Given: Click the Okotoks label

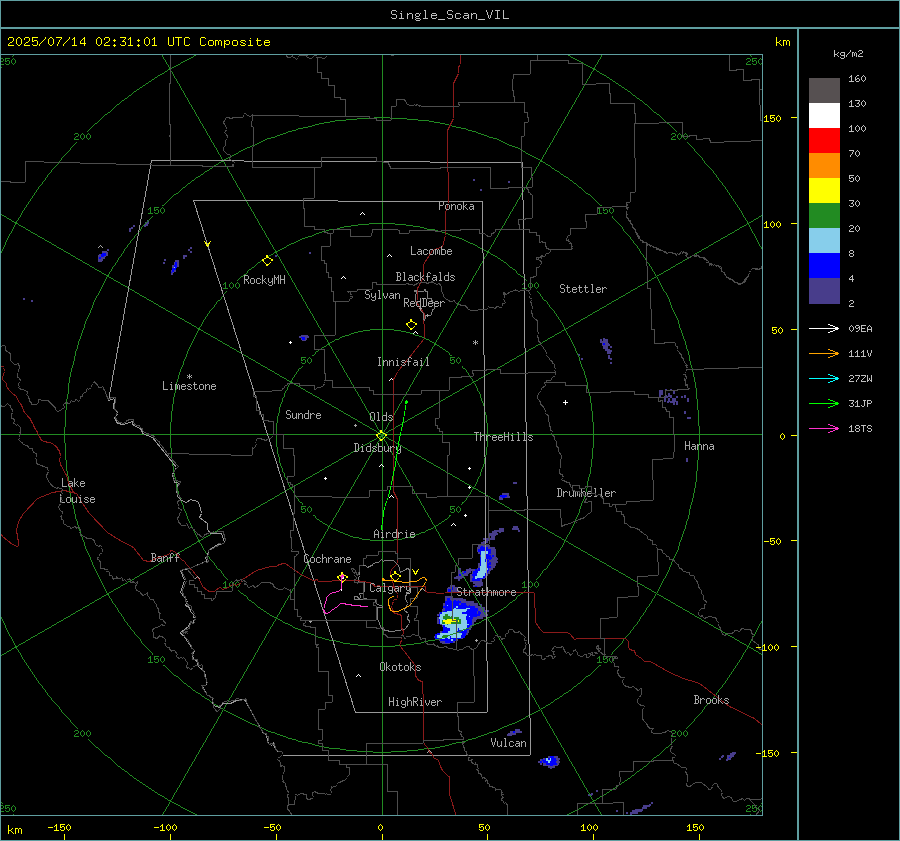Looking at the screenshot, I should point(400,667).
